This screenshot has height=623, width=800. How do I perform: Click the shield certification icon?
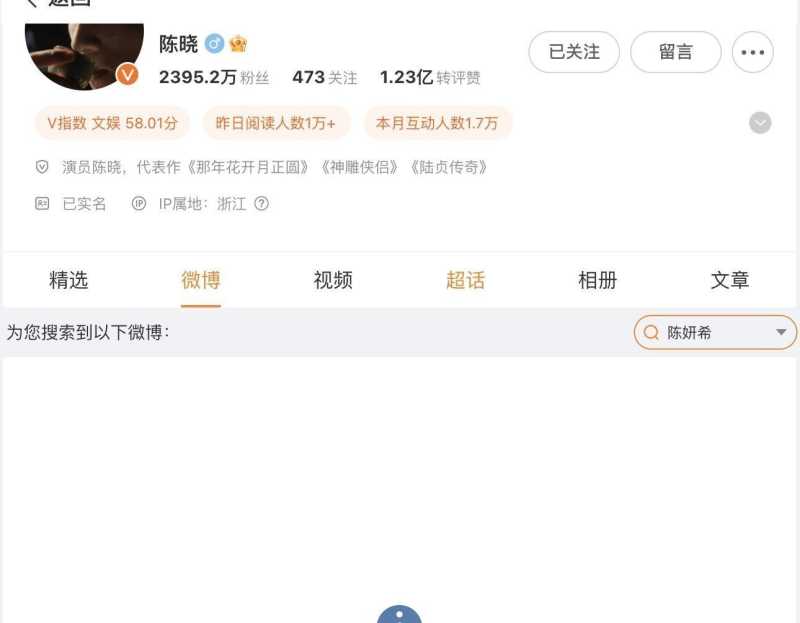(42, 167)
